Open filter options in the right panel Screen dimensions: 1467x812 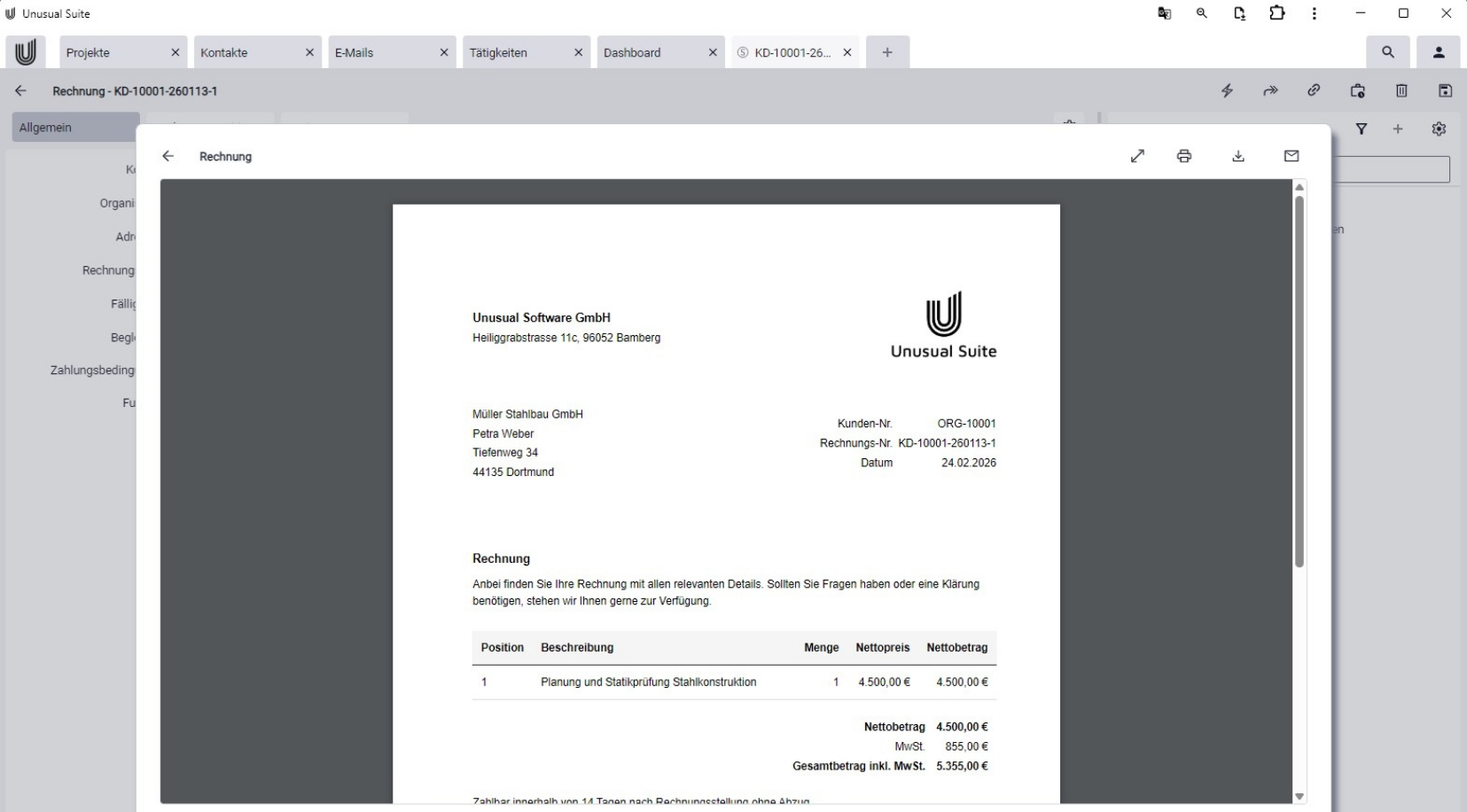tap(1362, 129)
